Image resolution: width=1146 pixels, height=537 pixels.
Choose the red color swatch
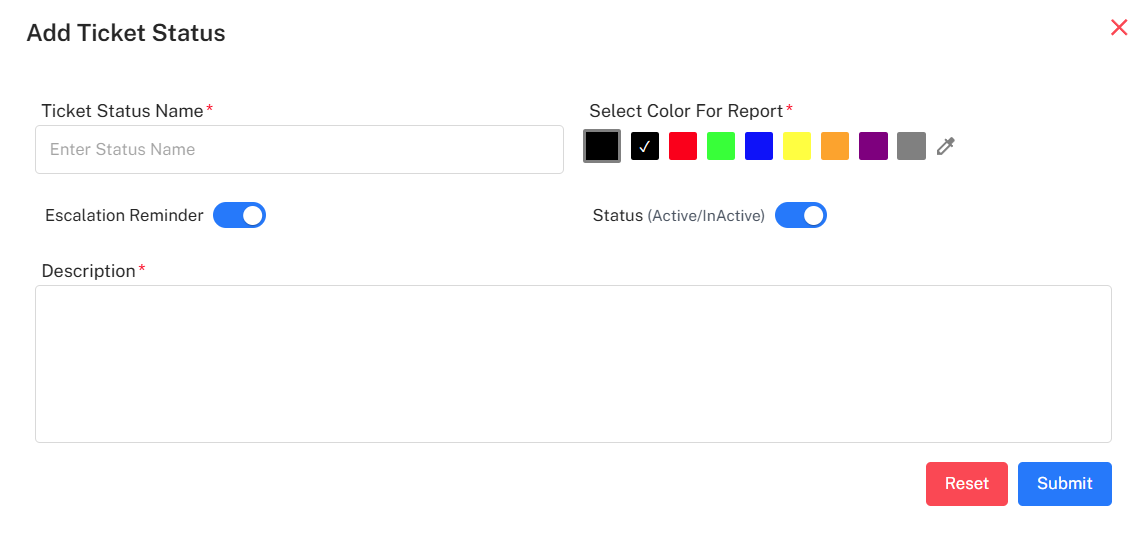point(683,146)
